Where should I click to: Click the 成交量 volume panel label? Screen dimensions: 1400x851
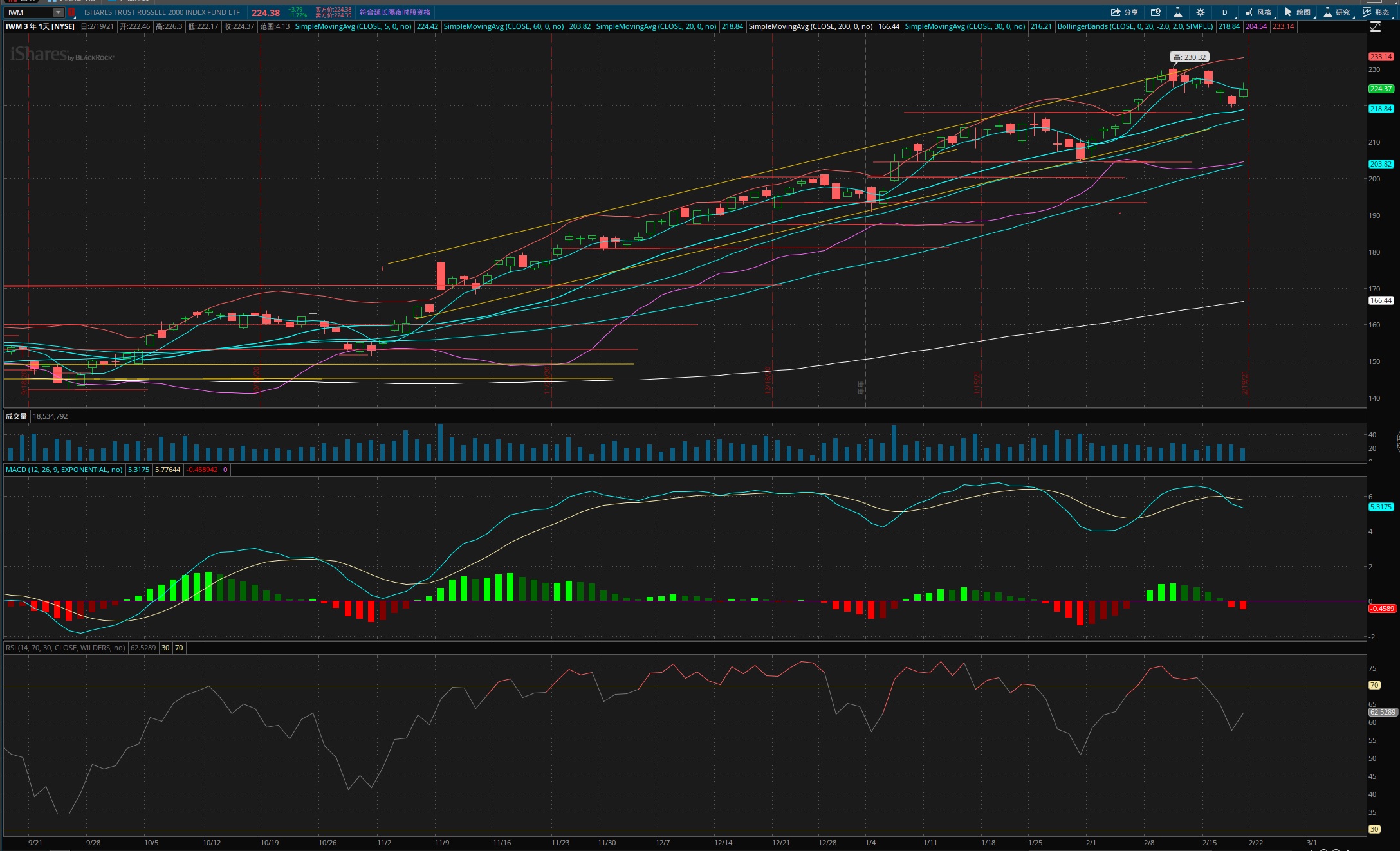pyautogui.click(x=16, y=416)
